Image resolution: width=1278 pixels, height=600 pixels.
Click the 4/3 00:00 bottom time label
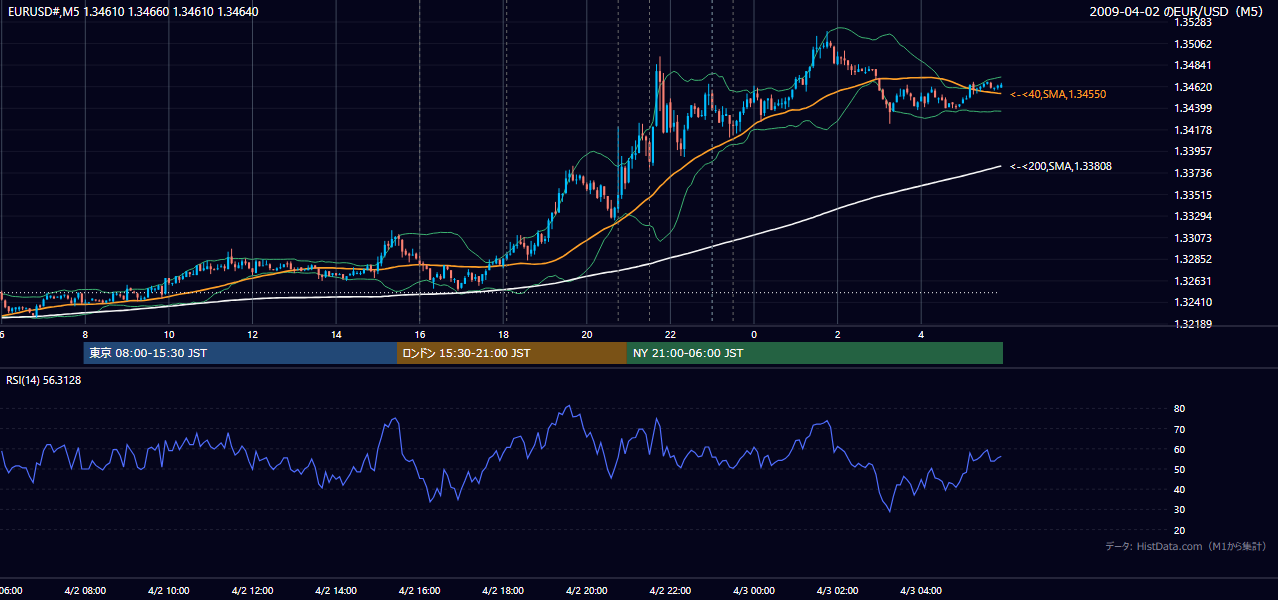pyautogui.click(x=754, y=591)
